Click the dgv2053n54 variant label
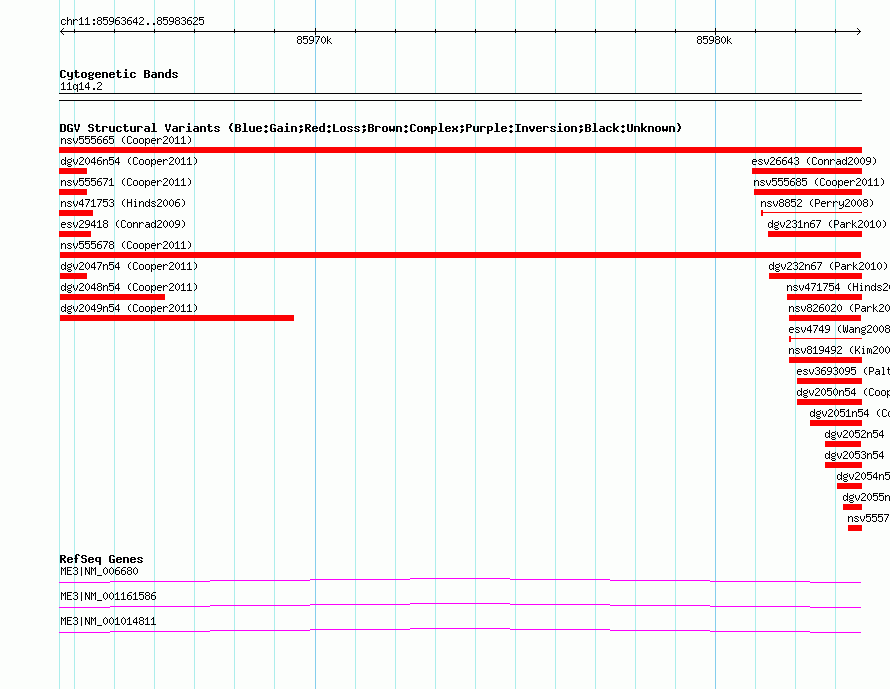The width and height of the screenshot is (890, 689). pyautogui.click(x=854, y=455)
